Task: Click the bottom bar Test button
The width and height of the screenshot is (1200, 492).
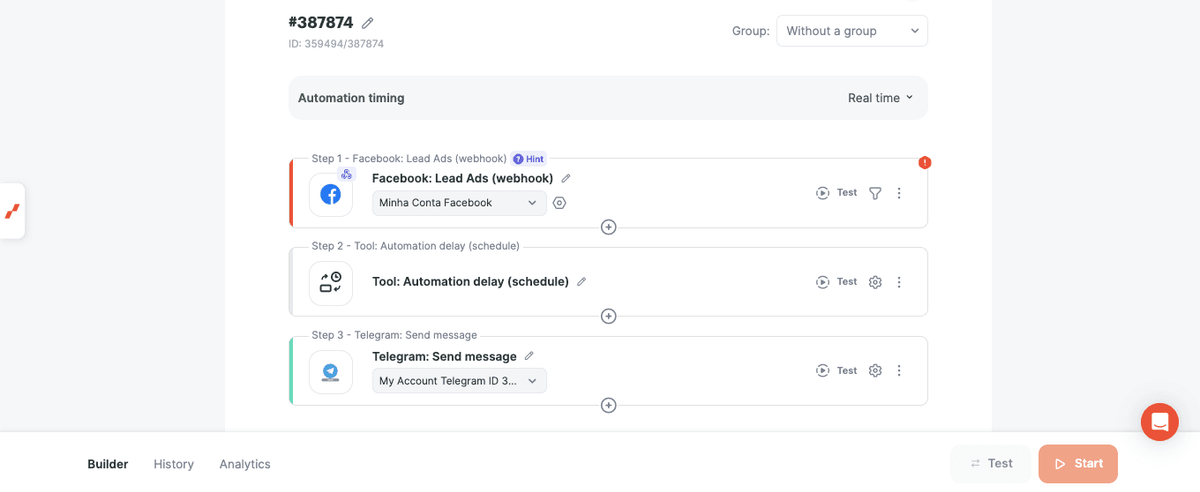Action: (991, 463)
